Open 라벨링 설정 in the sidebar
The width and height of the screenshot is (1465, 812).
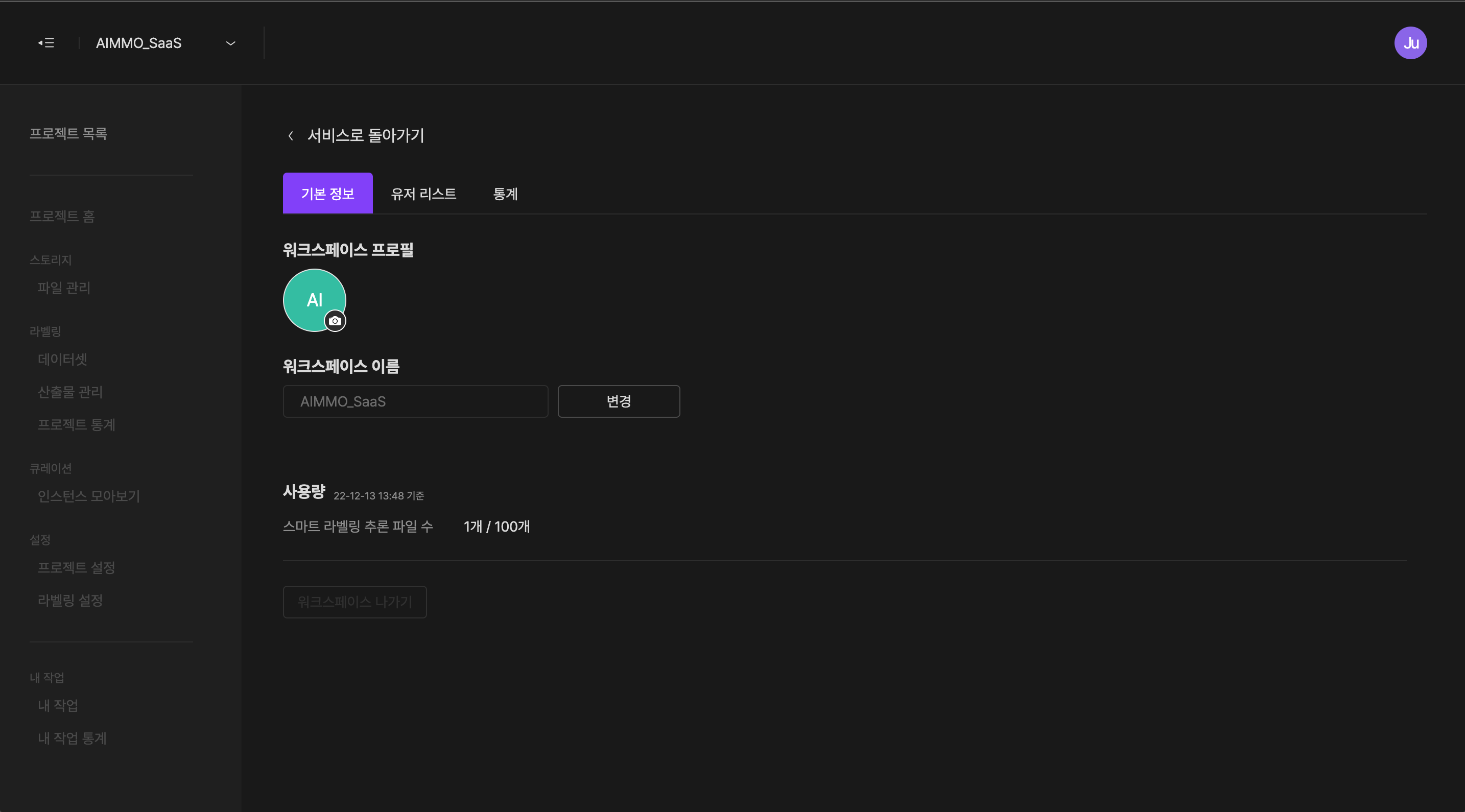click(70, 600)
